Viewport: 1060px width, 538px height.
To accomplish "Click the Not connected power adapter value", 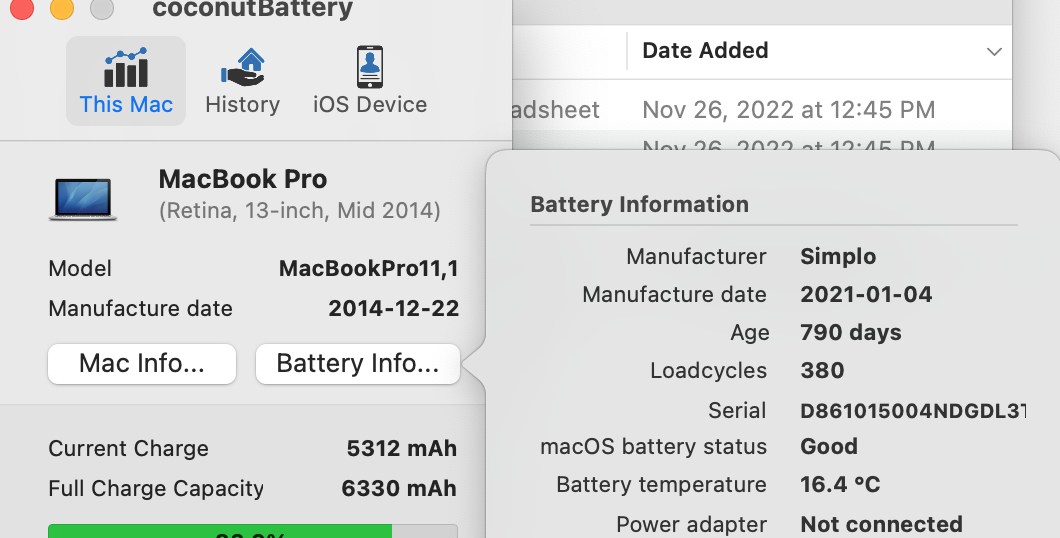I will (882, 524).
